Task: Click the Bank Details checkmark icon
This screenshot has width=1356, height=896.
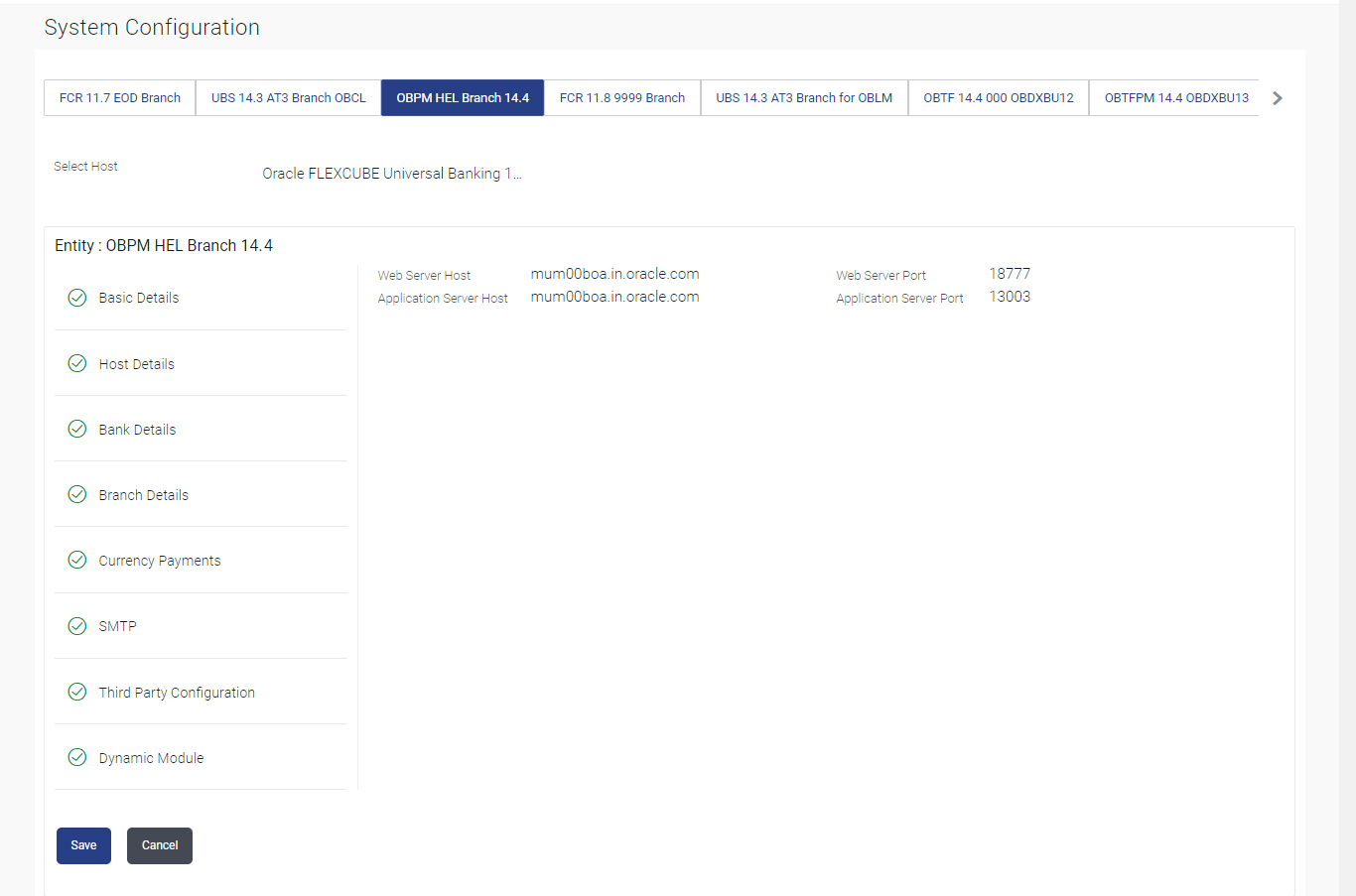Action: click(76, 429)
